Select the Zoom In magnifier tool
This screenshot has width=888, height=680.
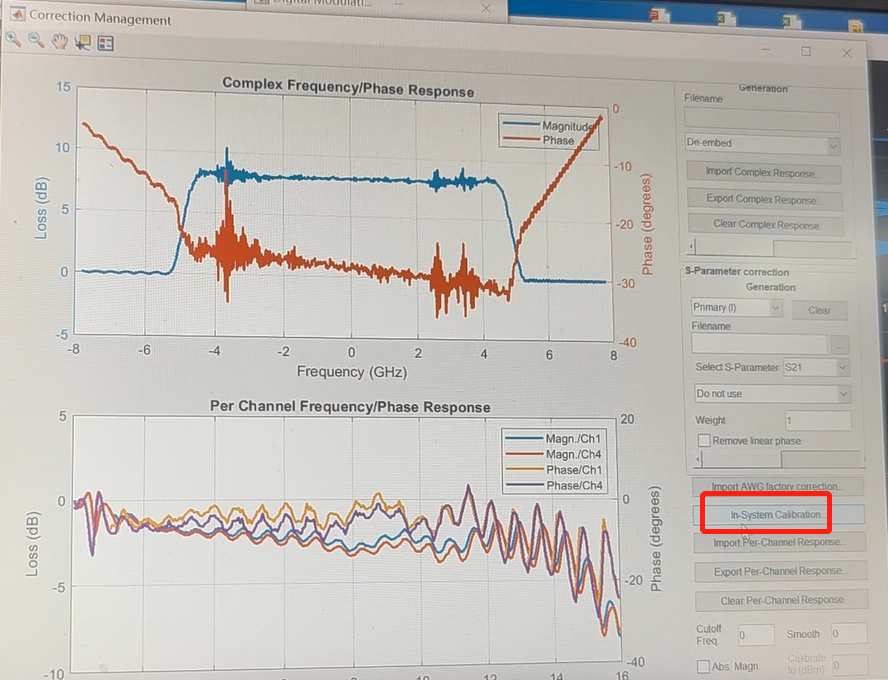click(13, 40)
